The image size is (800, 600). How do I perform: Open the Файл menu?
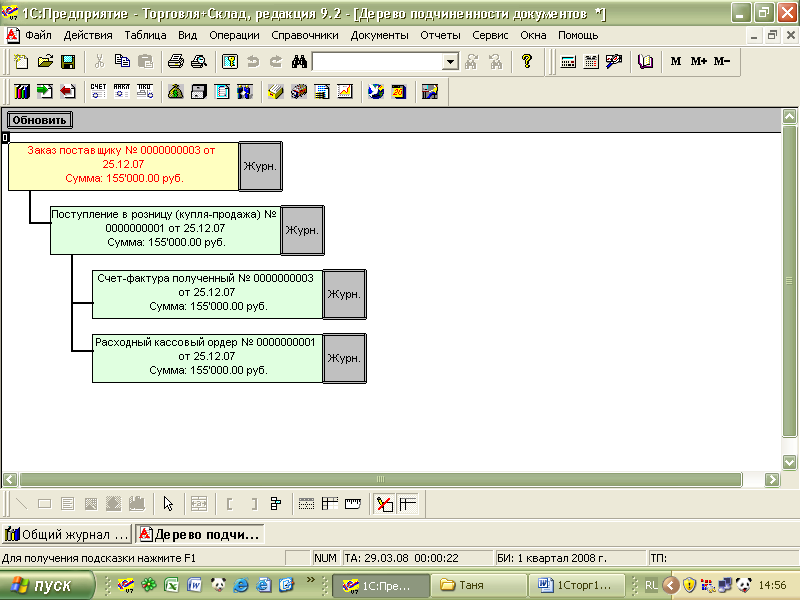coord(38,35)
